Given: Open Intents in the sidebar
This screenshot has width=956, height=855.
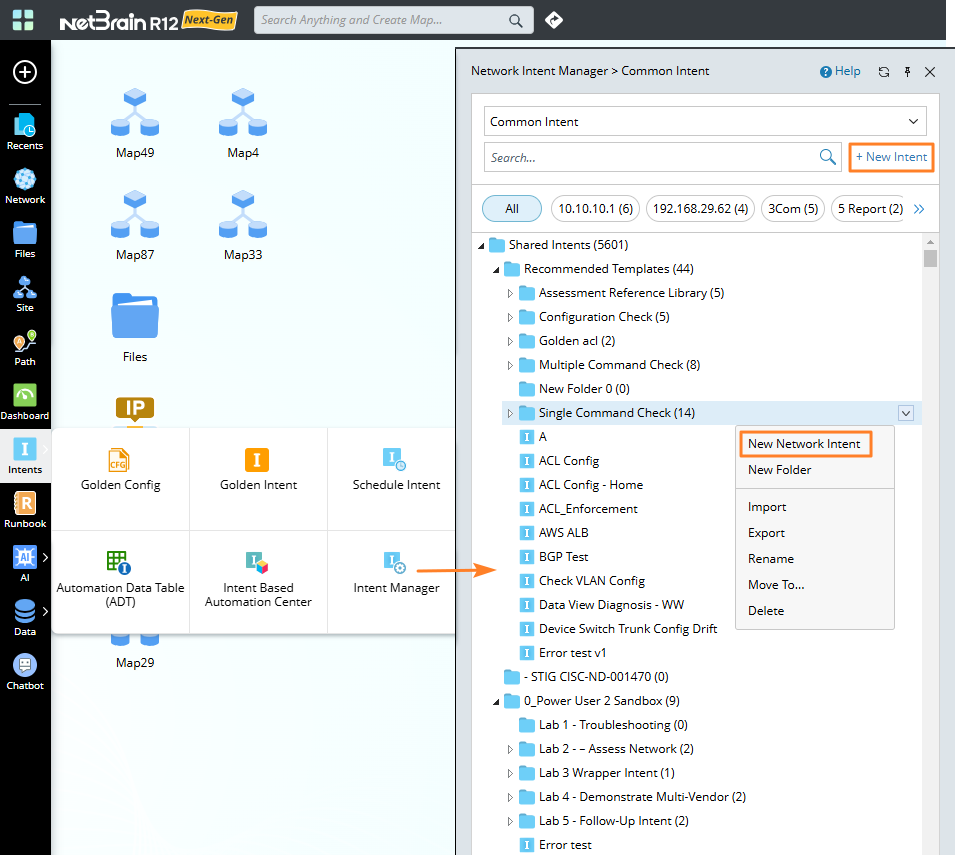Looking at the screenshot, I should 25,456.
